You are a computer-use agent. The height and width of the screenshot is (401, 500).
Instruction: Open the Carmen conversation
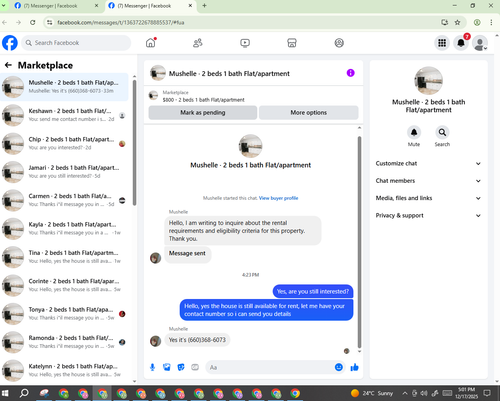[64, 200]
